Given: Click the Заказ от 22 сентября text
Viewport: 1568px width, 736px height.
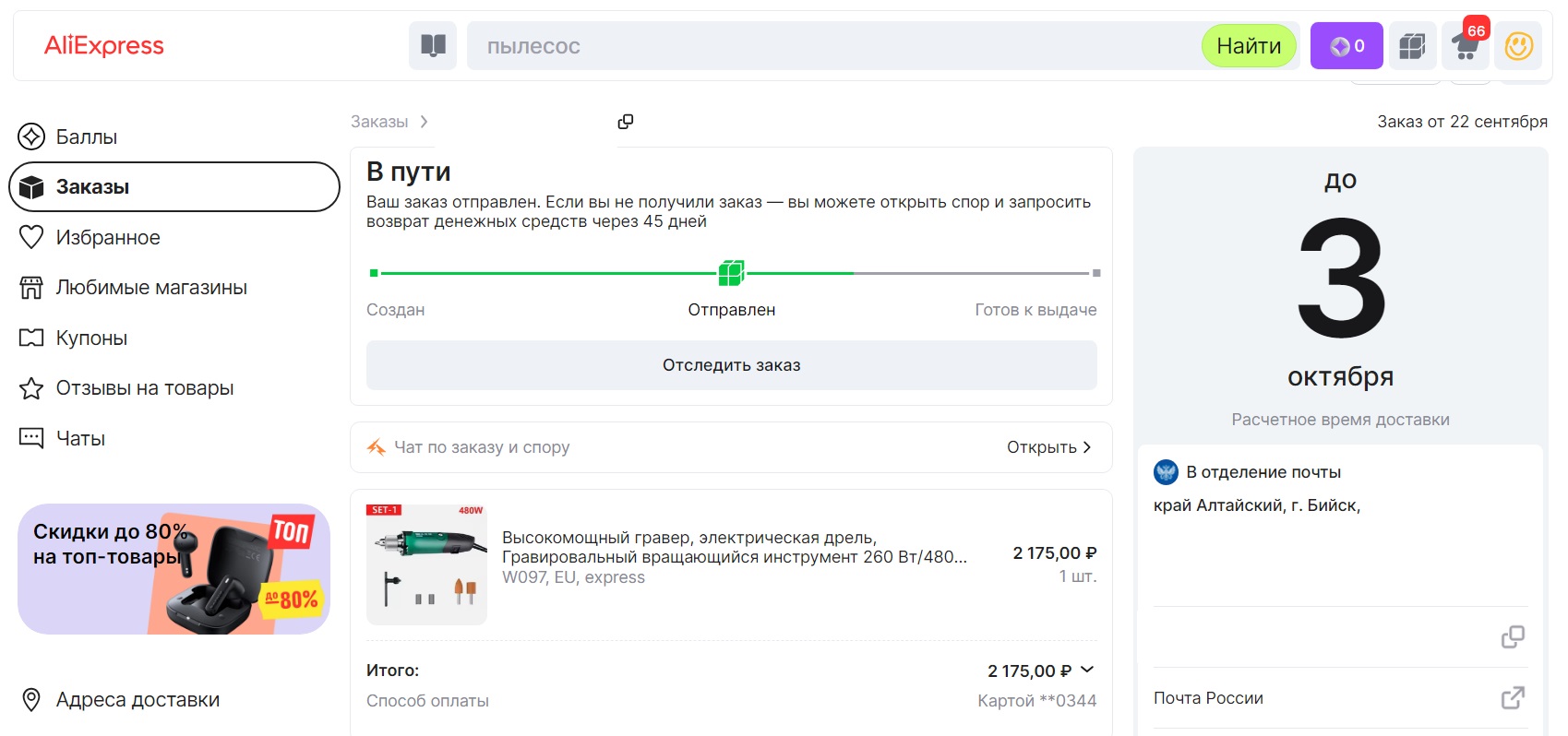Looking at the screenshot, I should coord(1463,122).
